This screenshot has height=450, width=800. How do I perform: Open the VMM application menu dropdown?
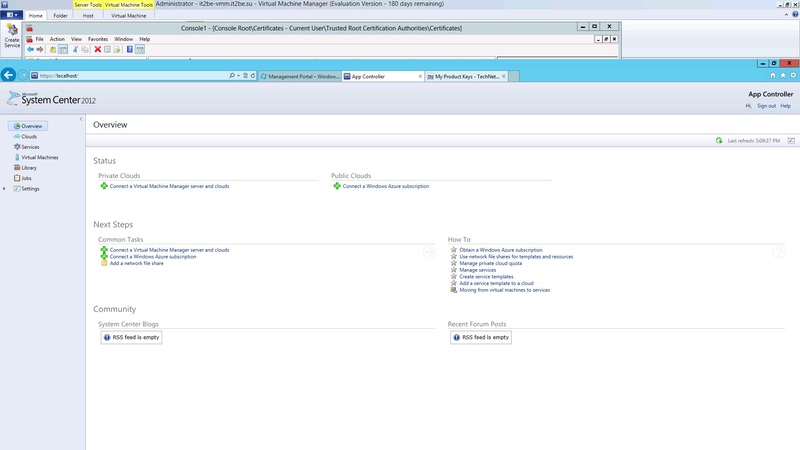pos(11,15)
